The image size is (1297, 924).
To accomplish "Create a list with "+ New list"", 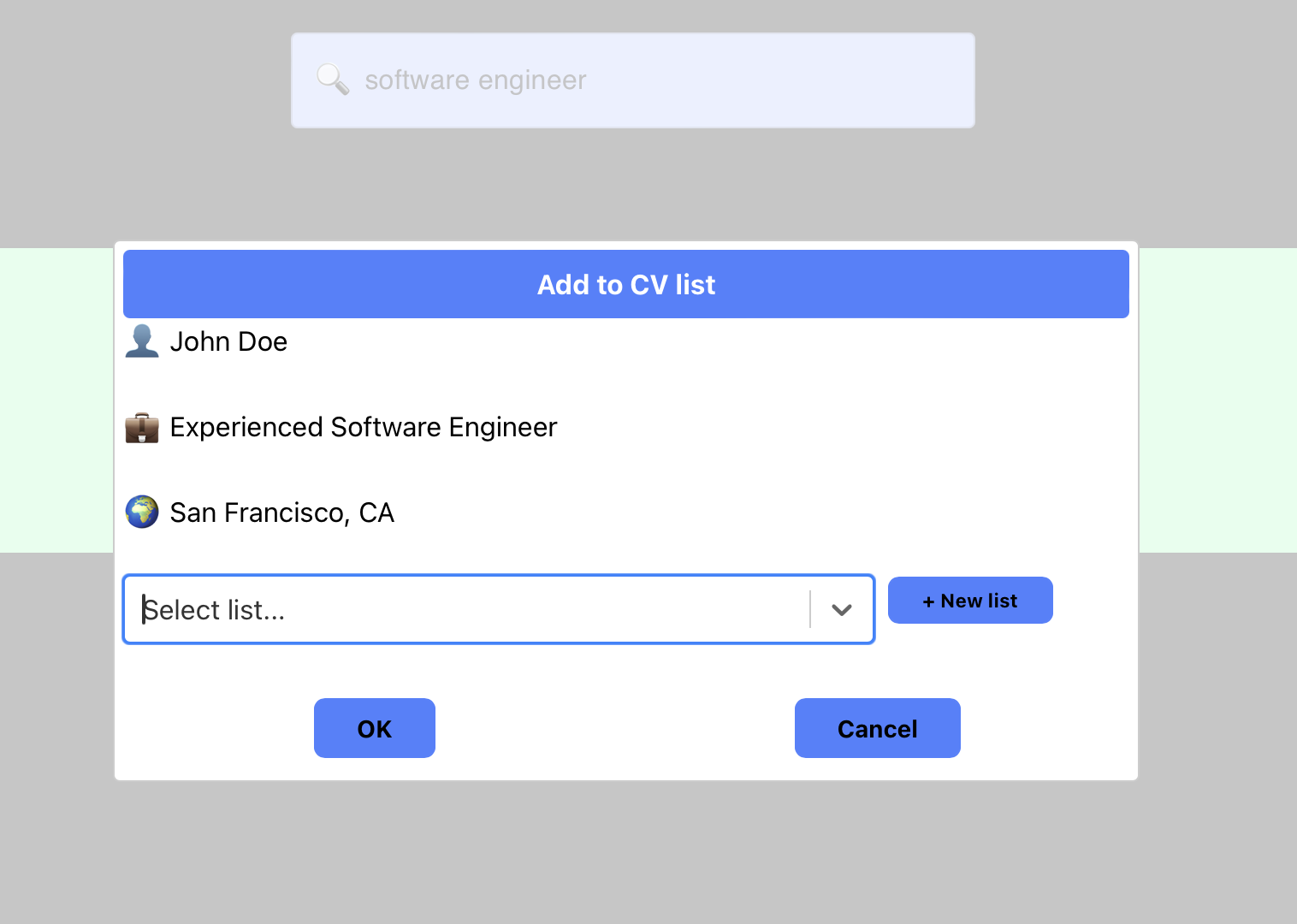I will point(970,601).
